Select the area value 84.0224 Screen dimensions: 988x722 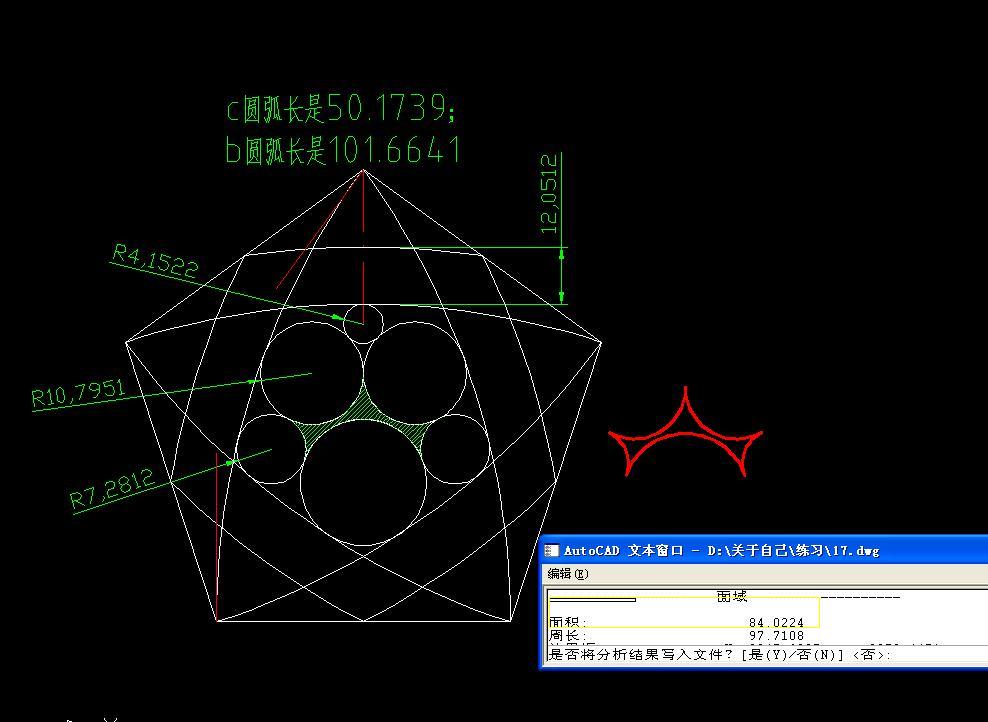776,622
